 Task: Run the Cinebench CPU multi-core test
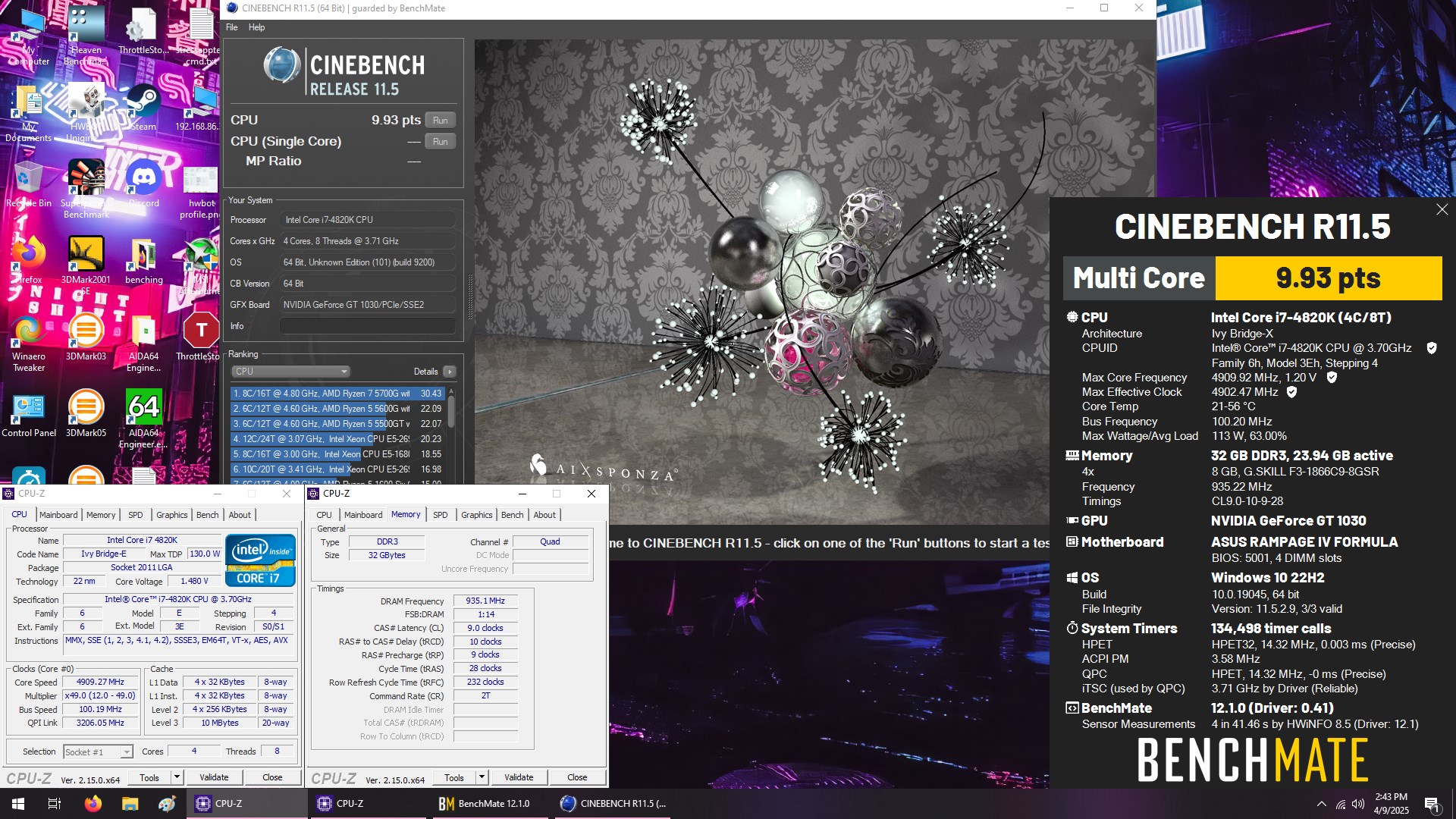point(440,121)
